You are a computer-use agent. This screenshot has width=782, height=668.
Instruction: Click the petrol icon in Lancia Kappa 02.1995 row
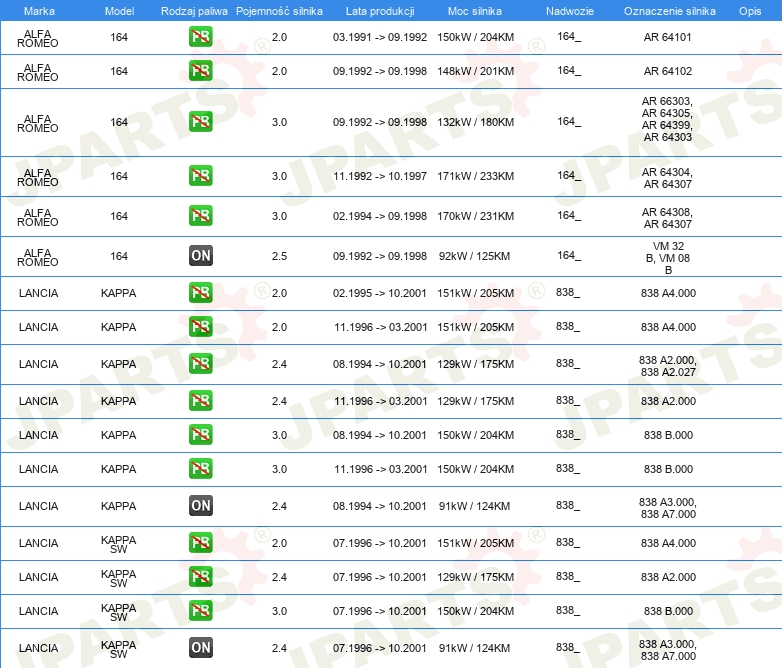[200, 292]
